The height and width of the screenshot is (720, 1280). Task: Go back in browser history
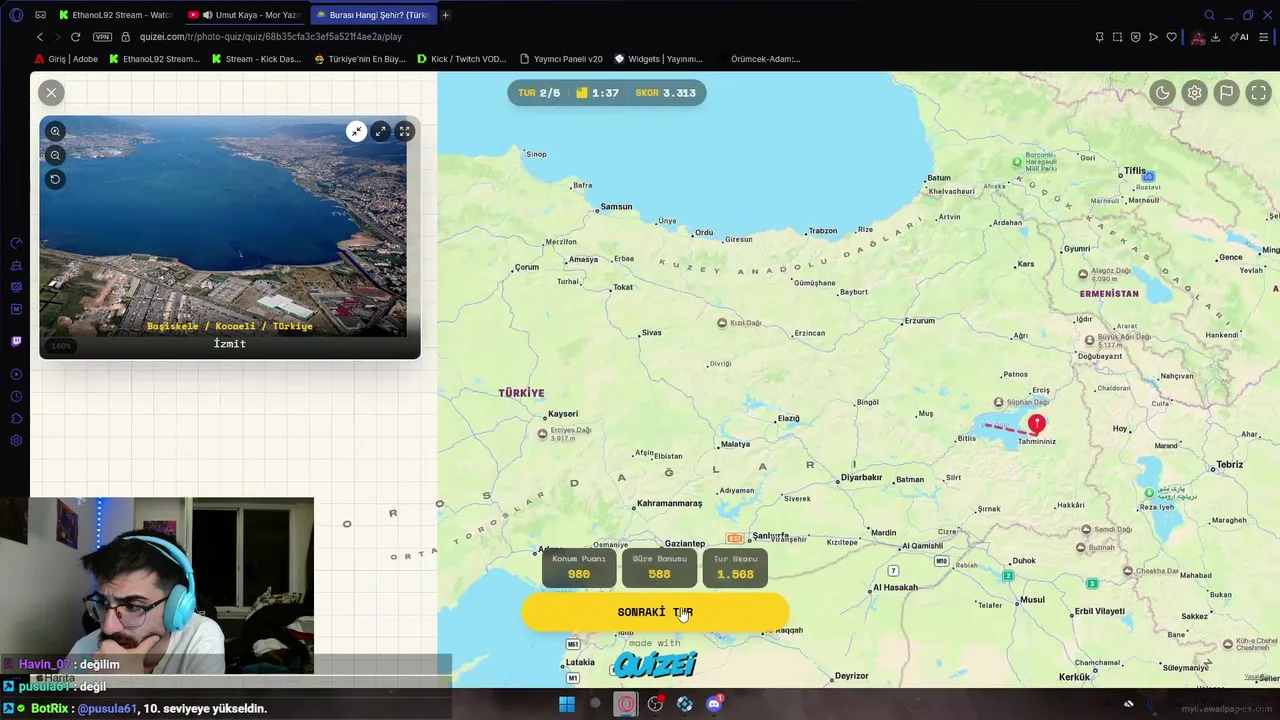click(40, 37)
